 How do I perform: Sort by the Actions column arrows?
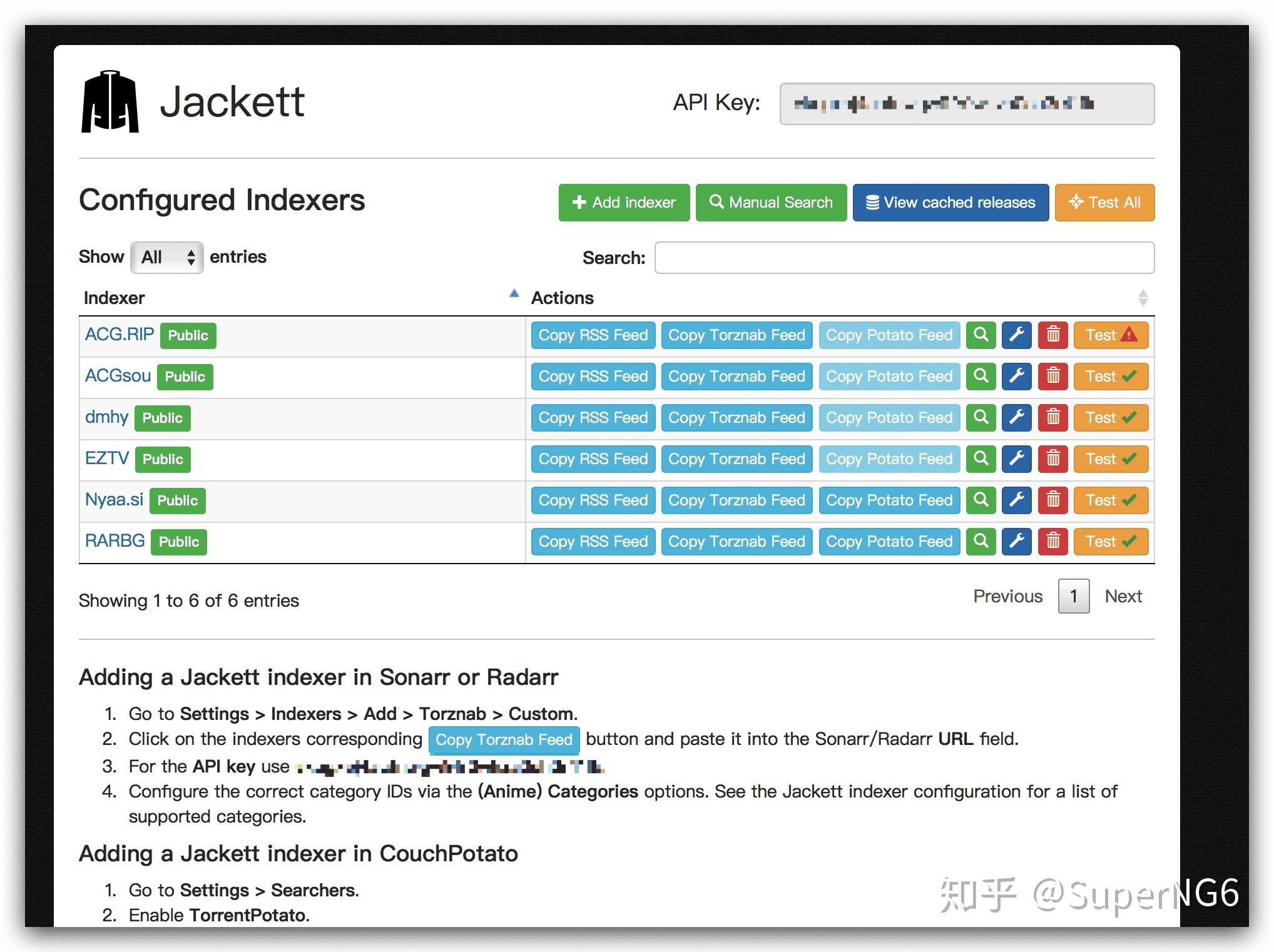coord(1142,298)
